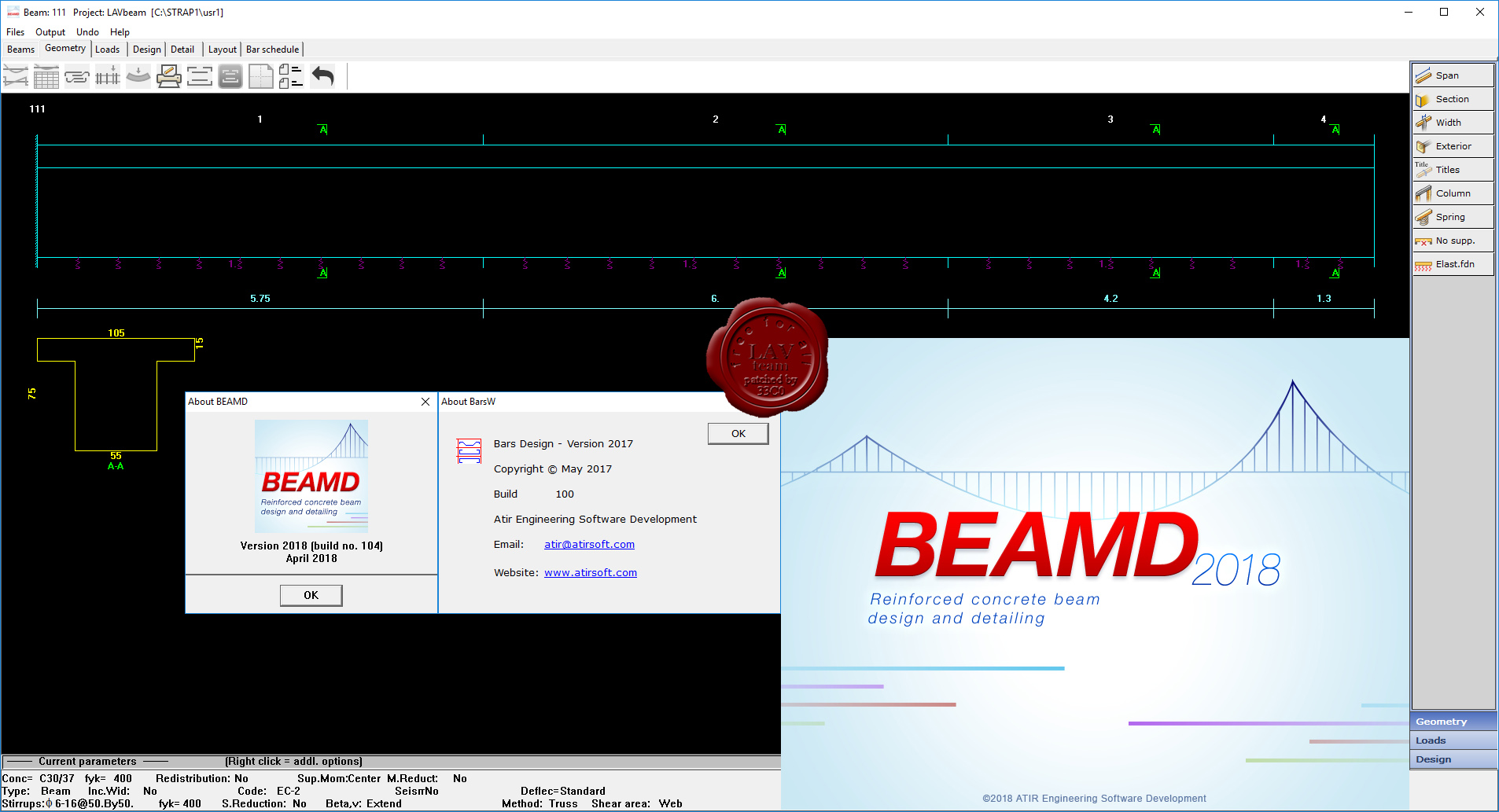Viewport: 1499px width, 812px height.
Task: Switch to the Design tab at top
Action: tap(147, 50)
